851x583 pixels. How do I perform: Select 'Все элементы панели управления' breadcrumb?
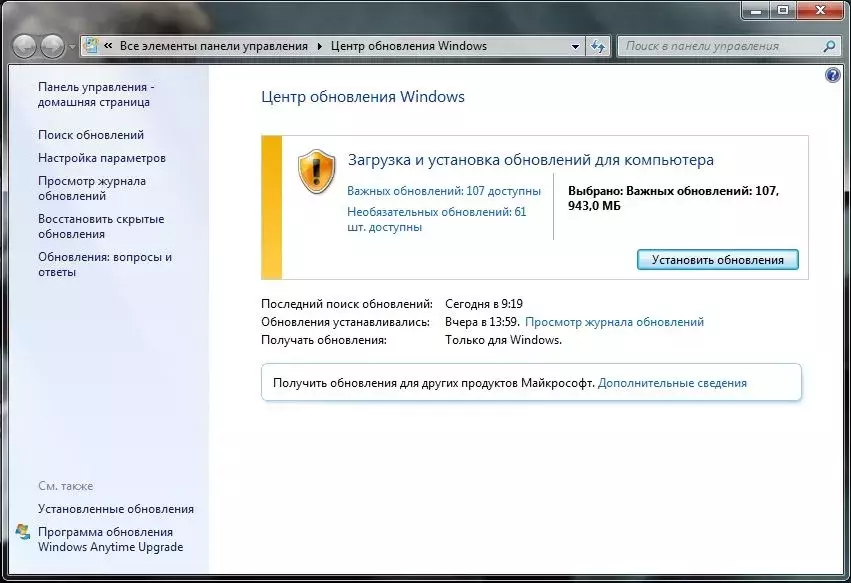click(214, 46)
